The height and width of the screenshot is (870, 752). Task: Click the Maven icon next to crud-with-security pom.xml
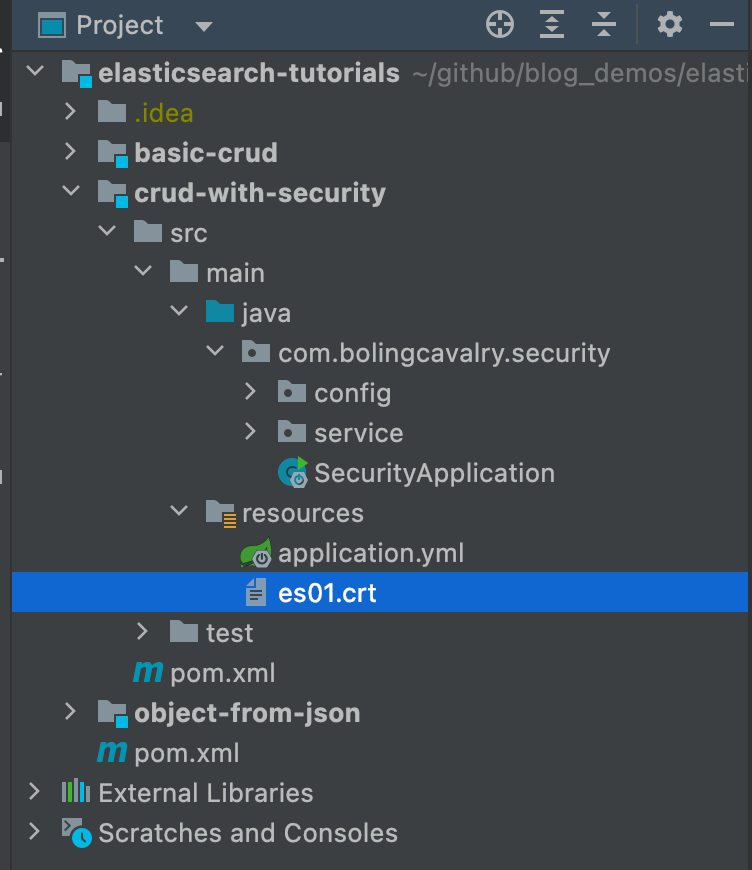[x=146, y=672]
